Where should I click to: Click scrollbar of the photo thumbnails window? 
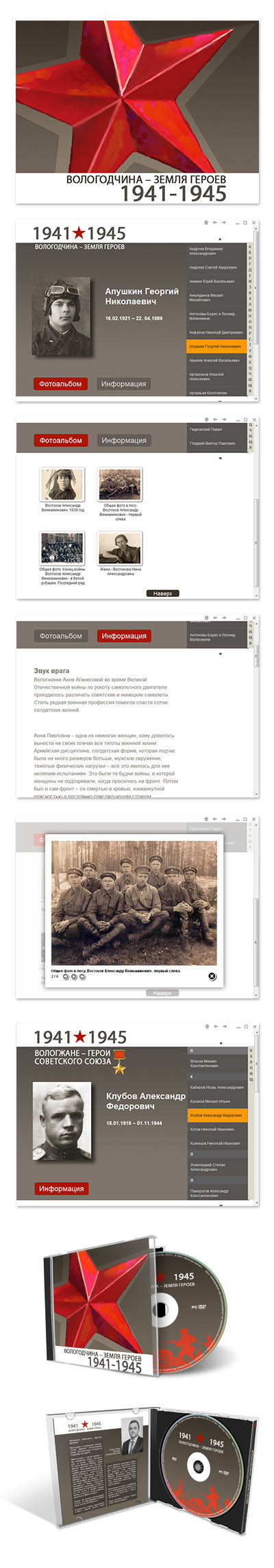coord(256,541)
